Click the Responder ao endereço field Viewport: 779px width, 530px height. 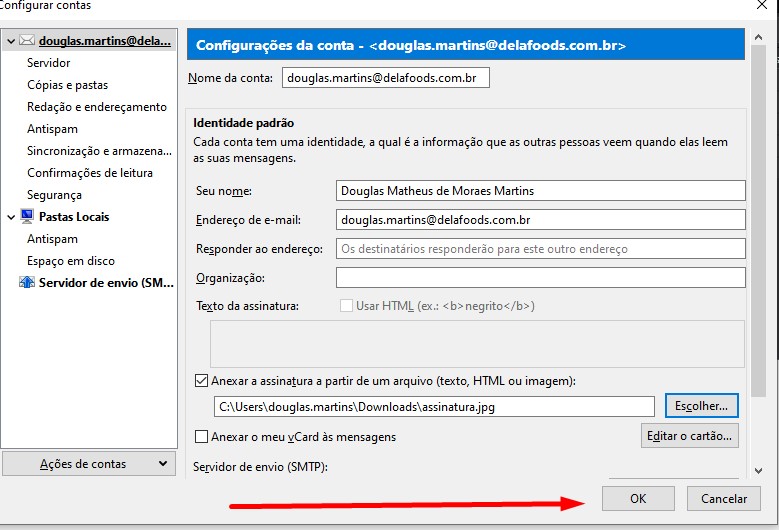tap(540, 249)
